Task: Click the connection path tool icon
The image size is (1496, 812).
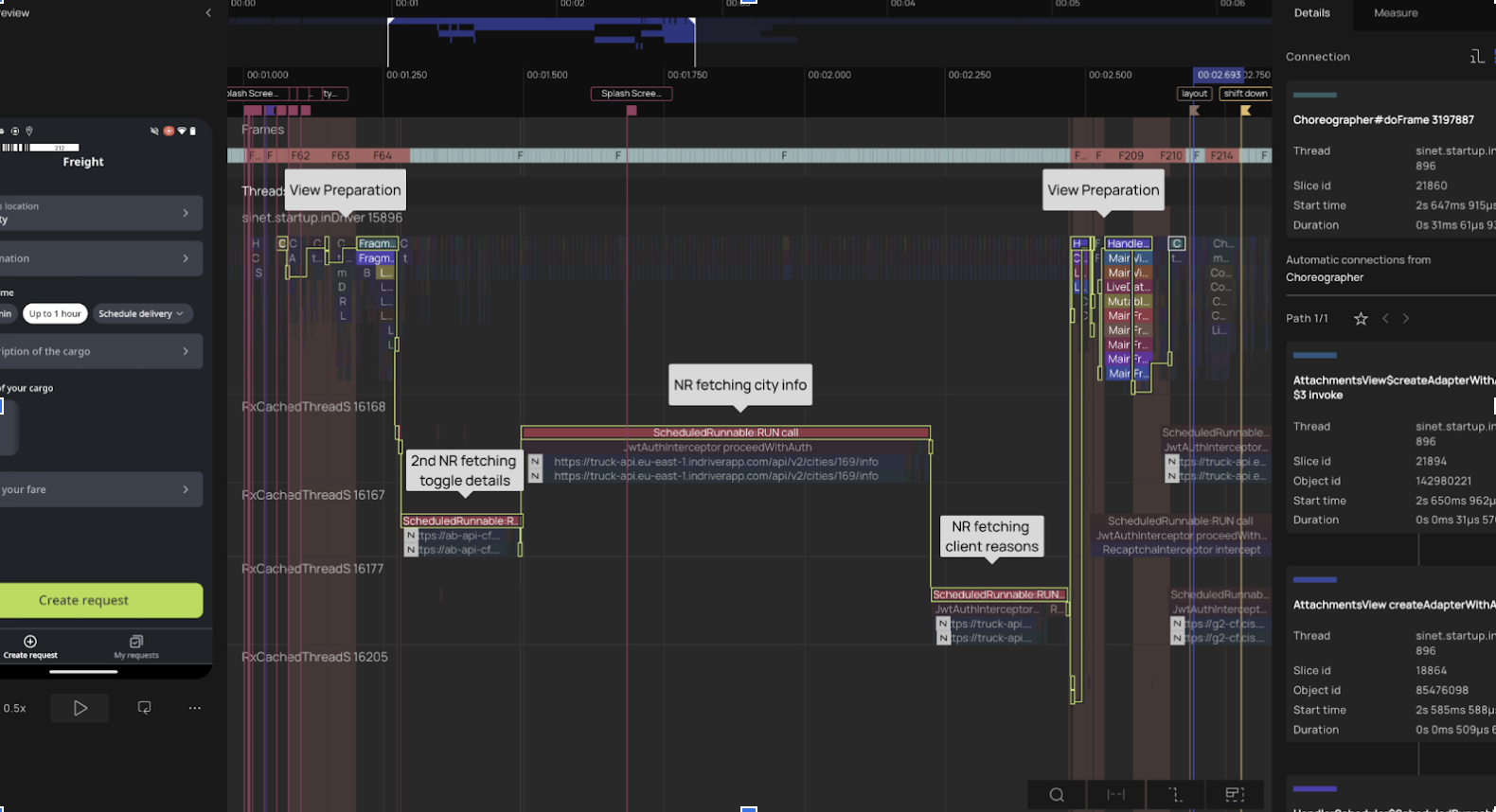Action: point(1175,795)
